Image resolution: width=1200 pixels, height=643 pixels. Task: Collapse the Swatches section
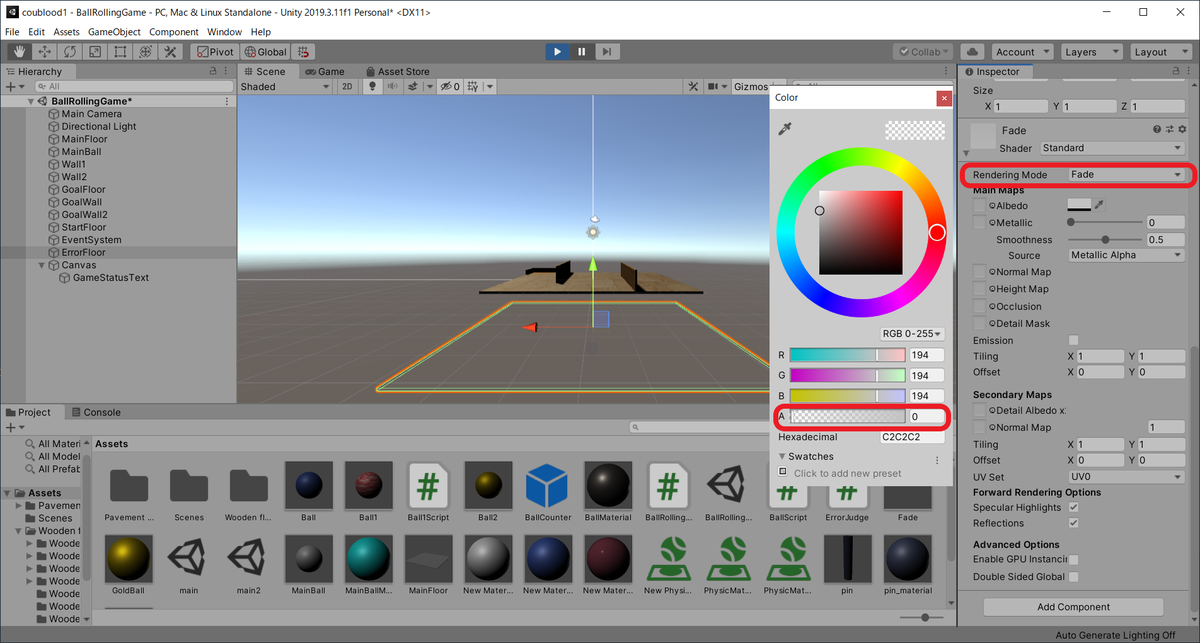coord(783,456)
